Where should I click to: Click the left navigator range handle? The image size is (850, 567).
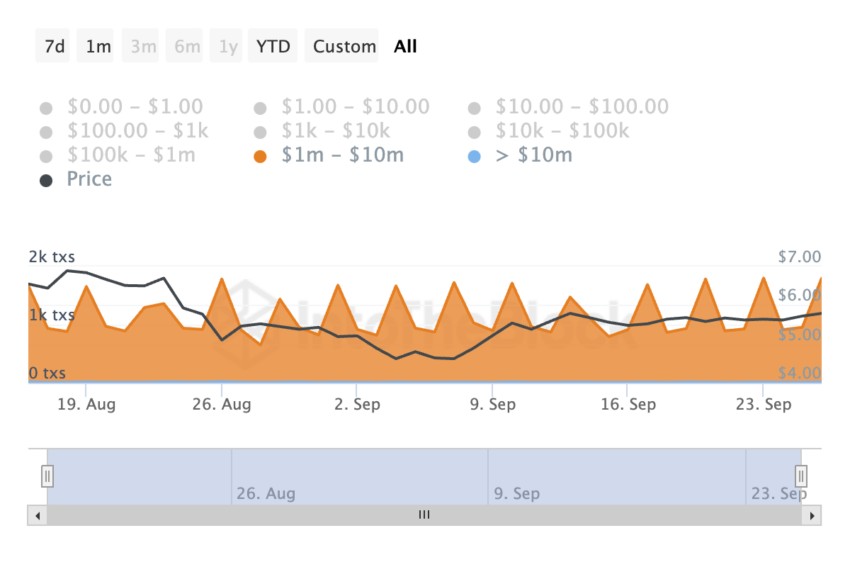point(47,476)
